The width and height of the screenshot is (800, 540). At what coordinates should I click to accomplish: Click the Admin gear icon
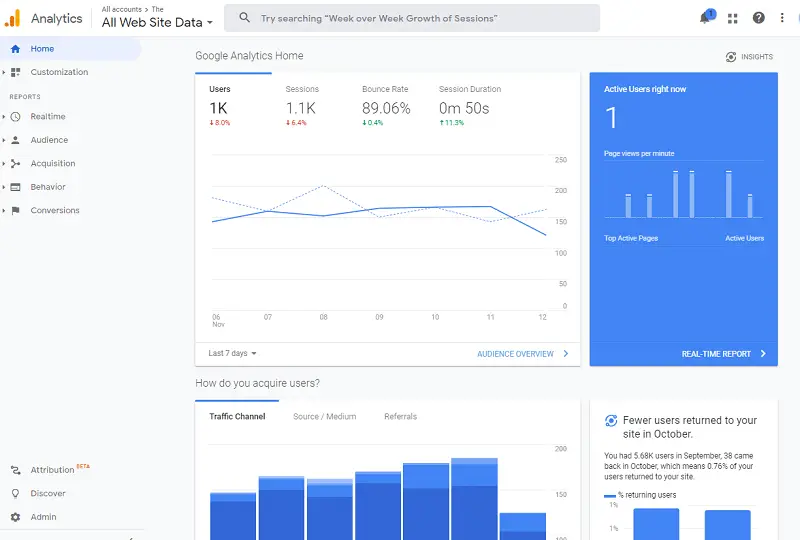tap(15, 517)
